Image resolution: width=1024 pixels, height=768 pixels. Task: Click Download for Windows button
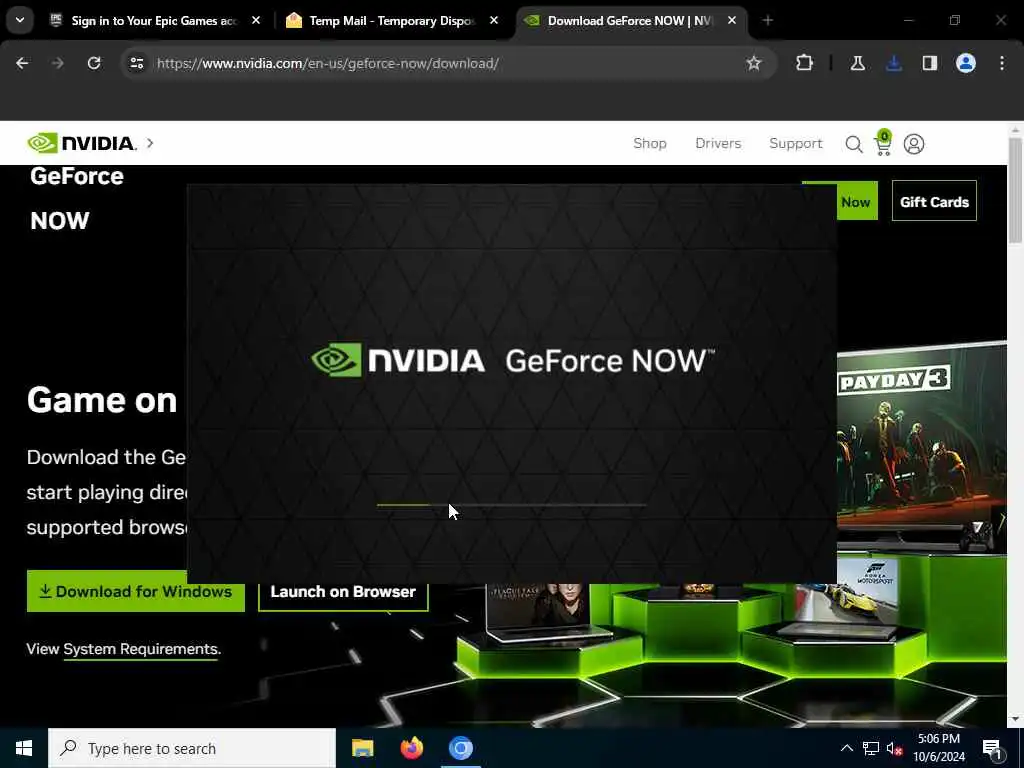coord(136,592)
